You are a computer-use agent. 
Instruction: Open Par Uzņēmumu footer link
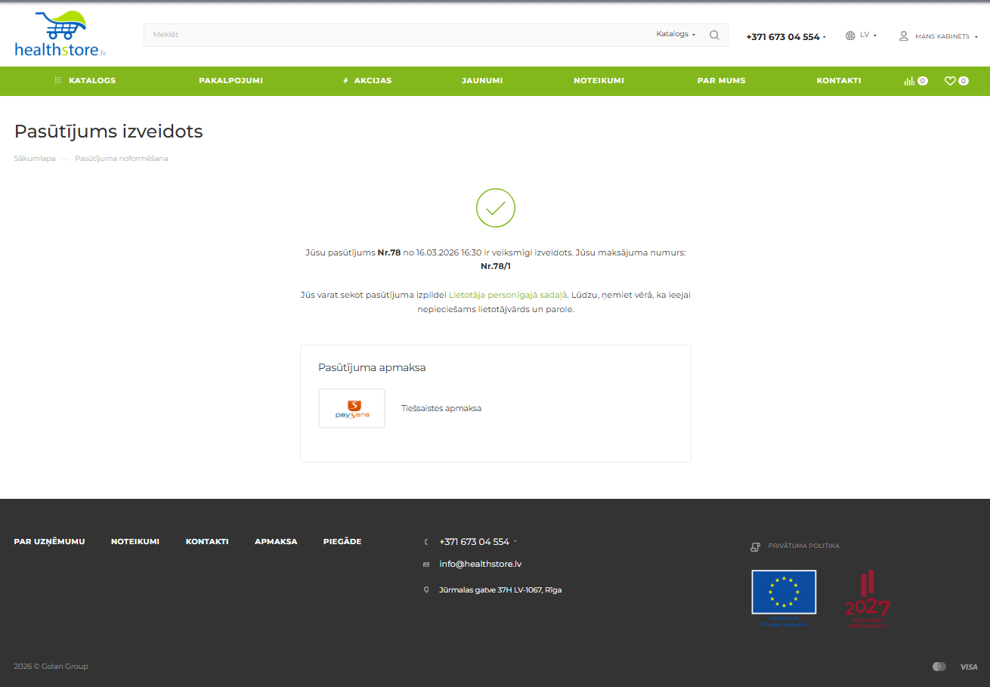click(49, 542)
